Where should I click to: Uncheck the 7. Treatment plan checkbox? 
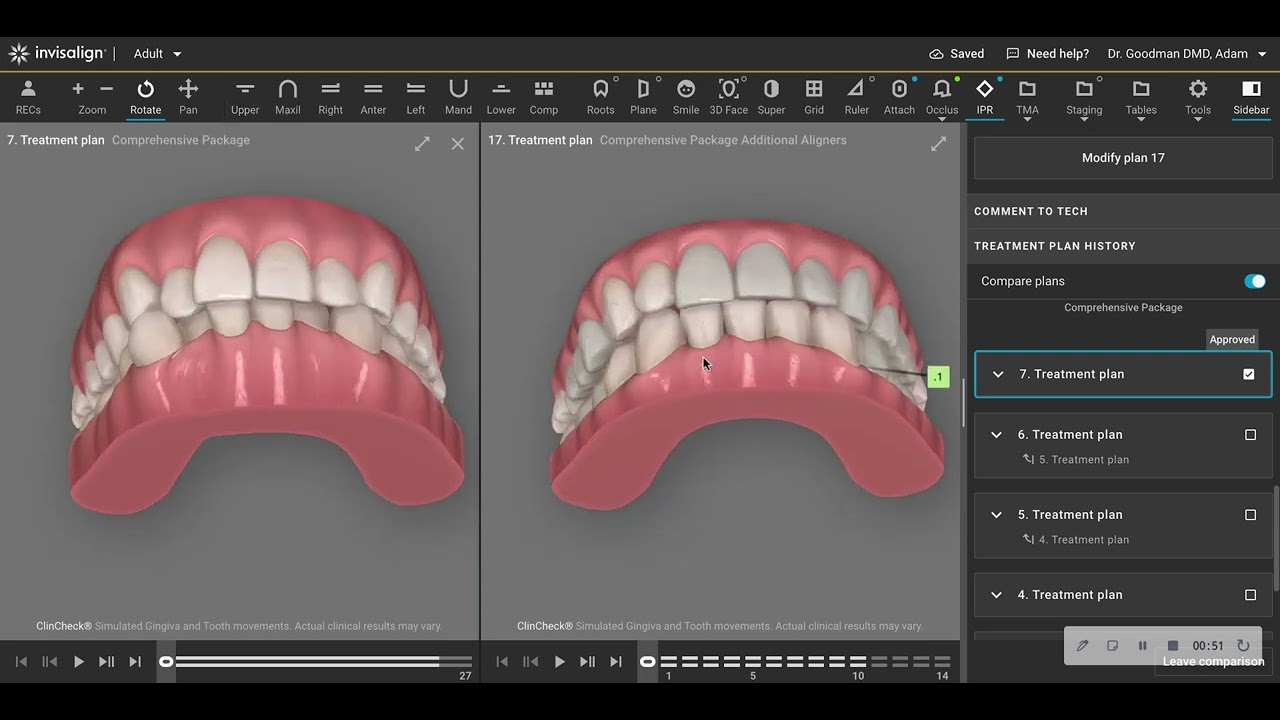pos(1249,374)
